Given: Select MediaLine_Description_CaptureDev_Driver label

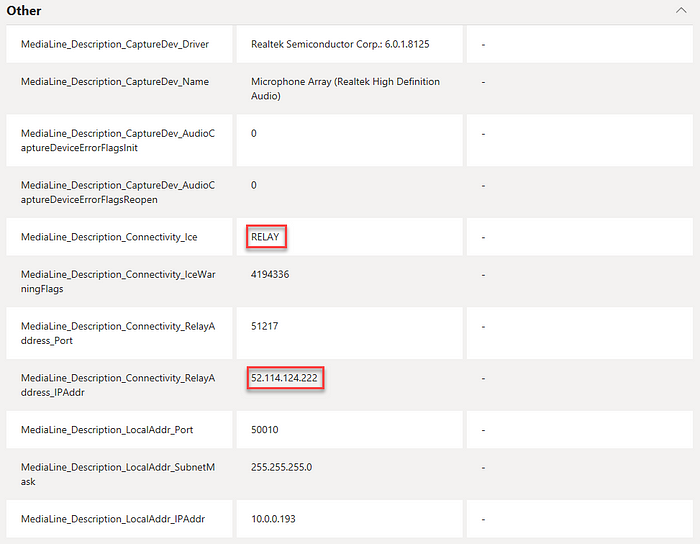Looking at the screenshot, I should (115, 44).
